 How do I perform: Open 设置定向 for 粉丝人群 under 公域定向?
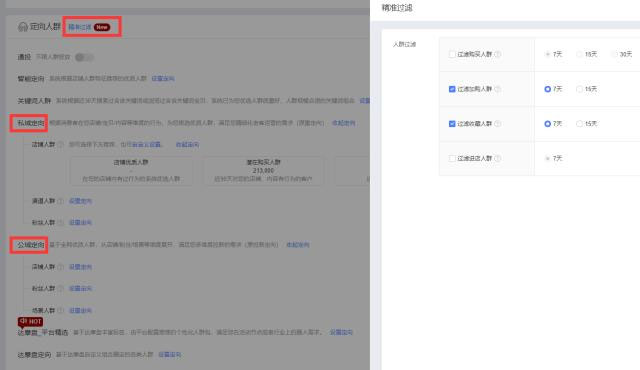pos(80,288)
